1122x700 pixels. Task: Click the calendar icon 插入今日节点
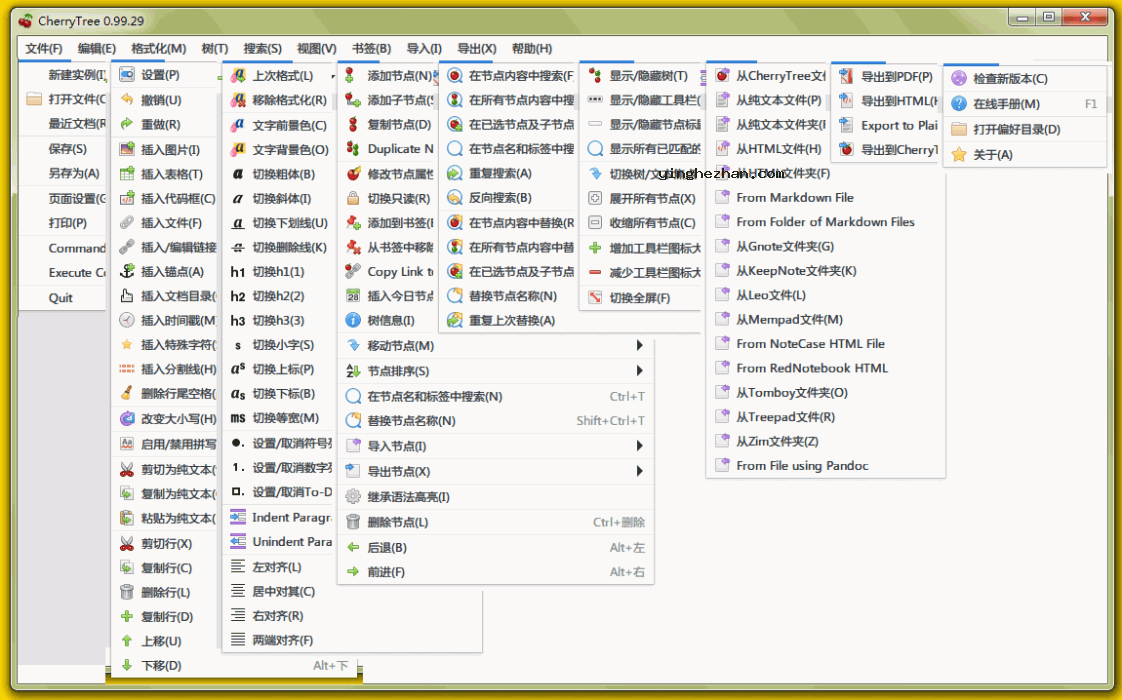tap(353, 296)
